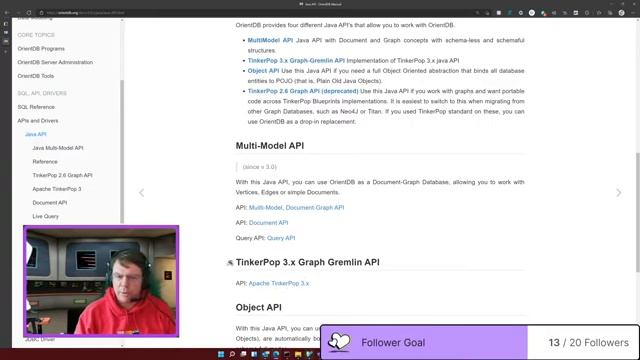640x360 pixels.
Task: Click the profile avatar in browser toolbar
Action: coord(621,13)
